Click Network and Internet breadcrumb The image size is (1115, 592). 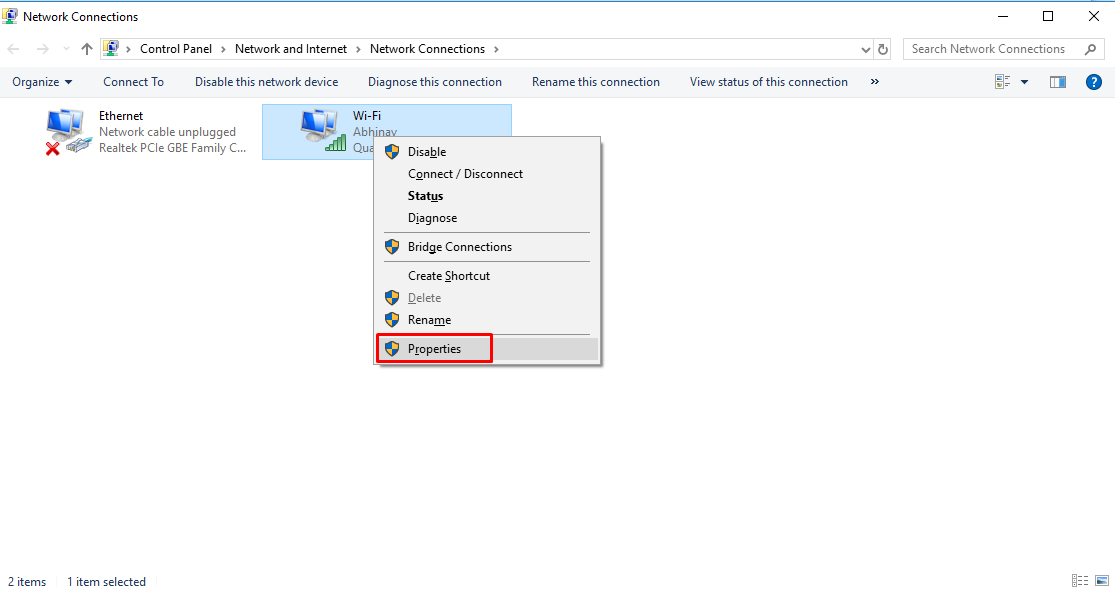[291, 49]
